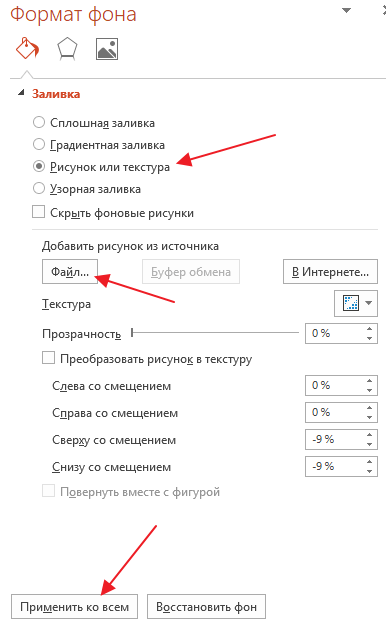Click Применить ко всем button

point(75,607)
